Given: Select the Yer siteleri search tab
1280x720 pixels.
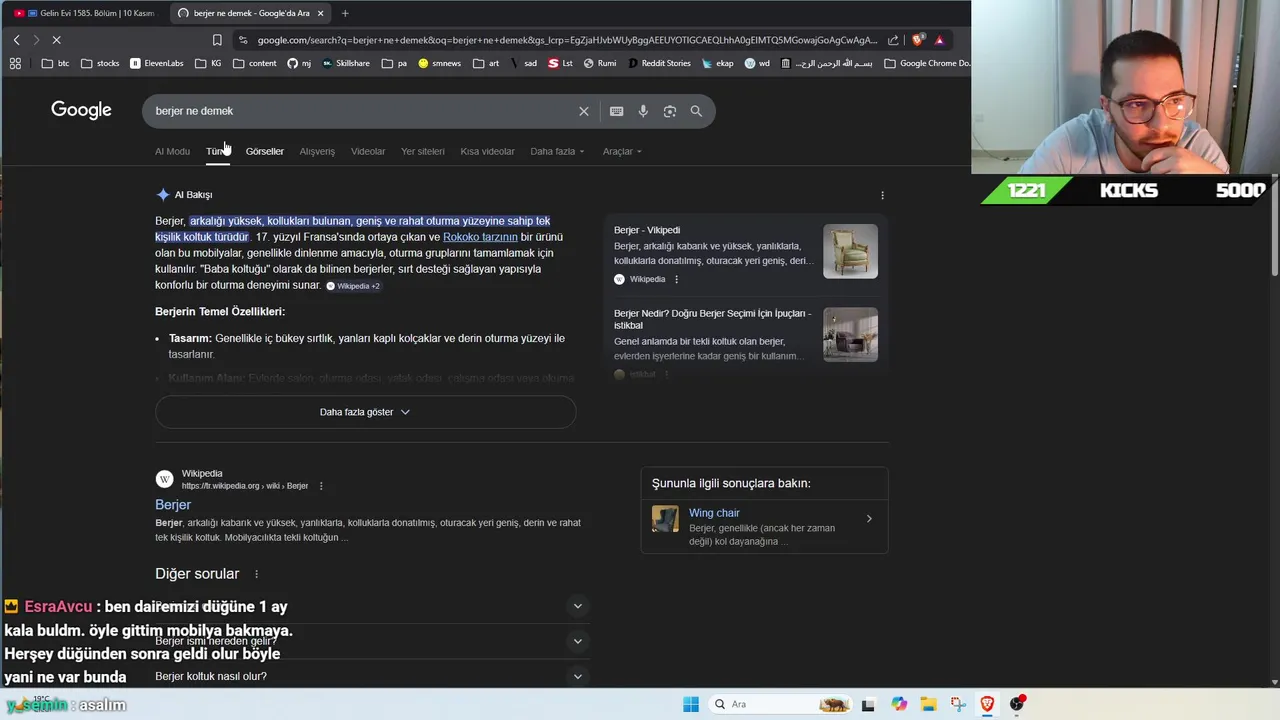Looking at the screenshot, I should pos(423,151).
